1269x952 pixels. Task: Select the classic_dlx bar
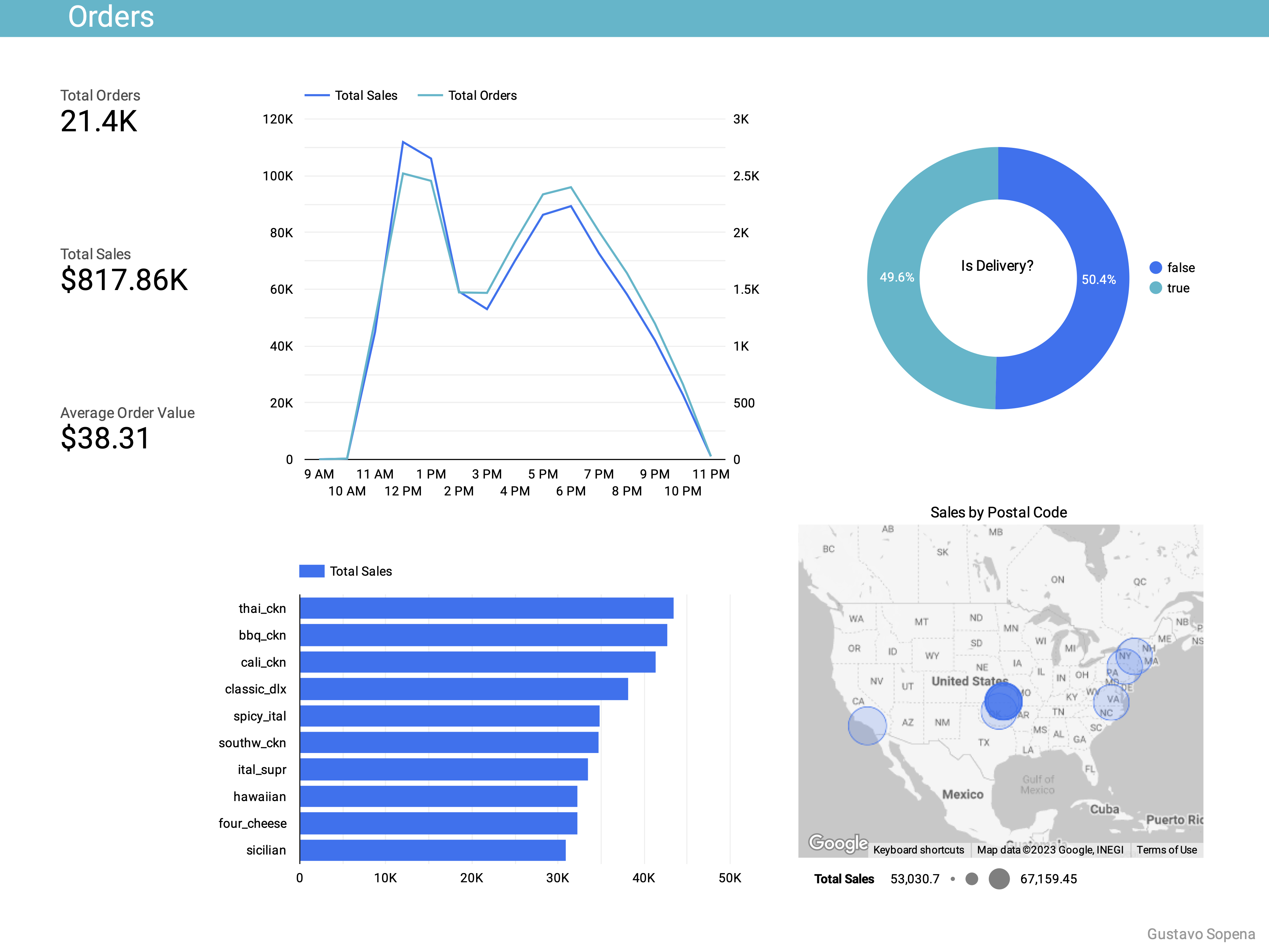[464, 689]
